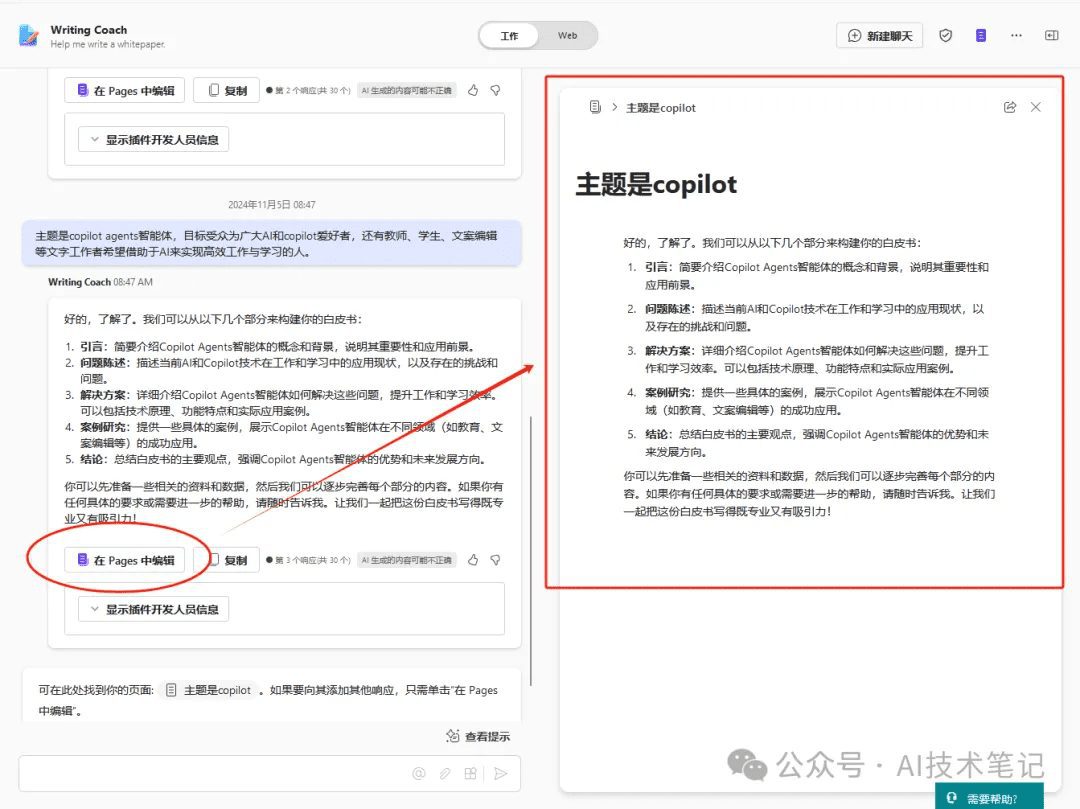The width and height of the screenshot is (1080, 809).
Task: Click the attach paperclip icon
Action: coord(445,773)
